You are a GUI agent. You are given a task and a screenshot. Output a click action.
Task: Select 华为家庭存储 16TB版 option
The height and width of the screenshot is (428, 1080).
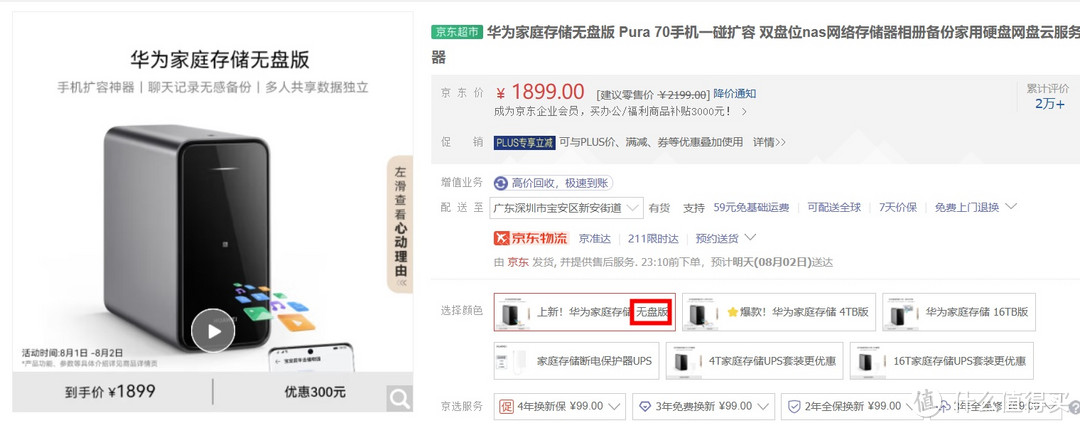click(959, 312)
